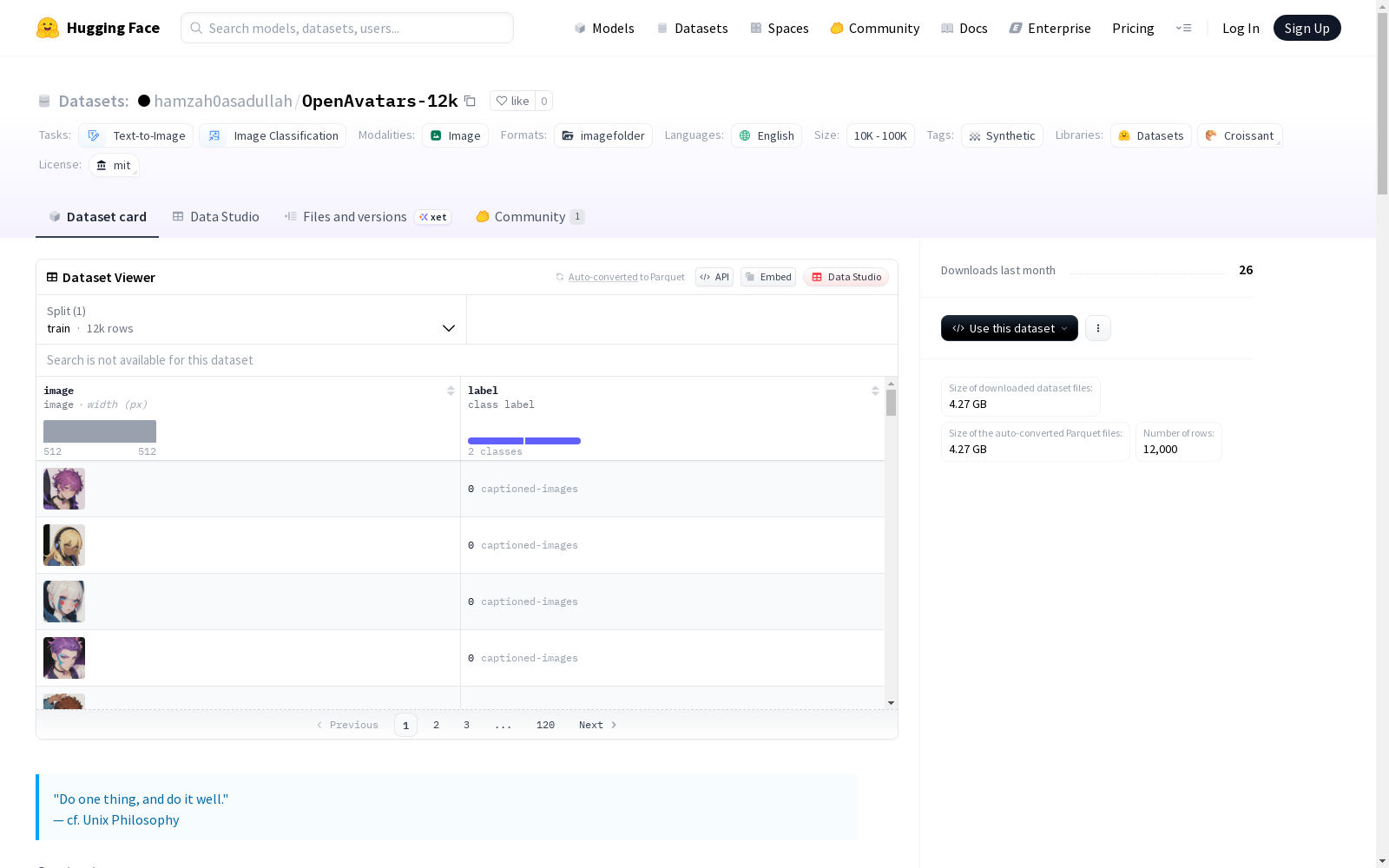Click the Image Classification task tag

(x=273, y=135)
